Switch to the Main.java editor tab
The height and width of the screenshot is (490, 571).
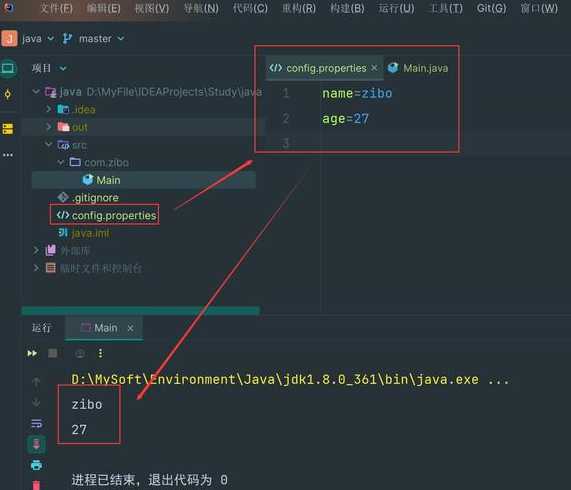(x=418, y=68)
